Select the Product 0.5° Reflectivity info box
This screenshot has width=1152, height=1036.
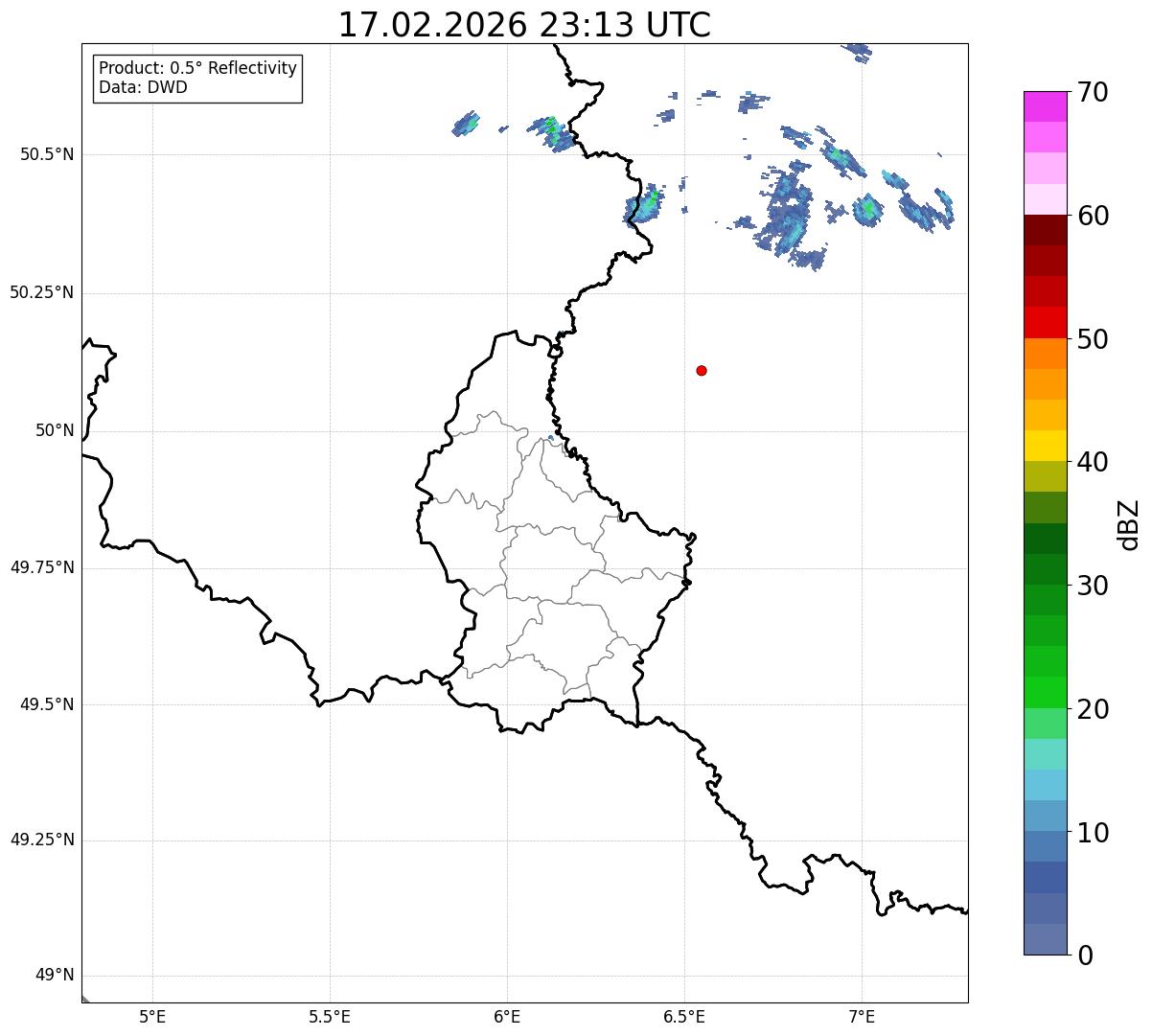(197, 78)
